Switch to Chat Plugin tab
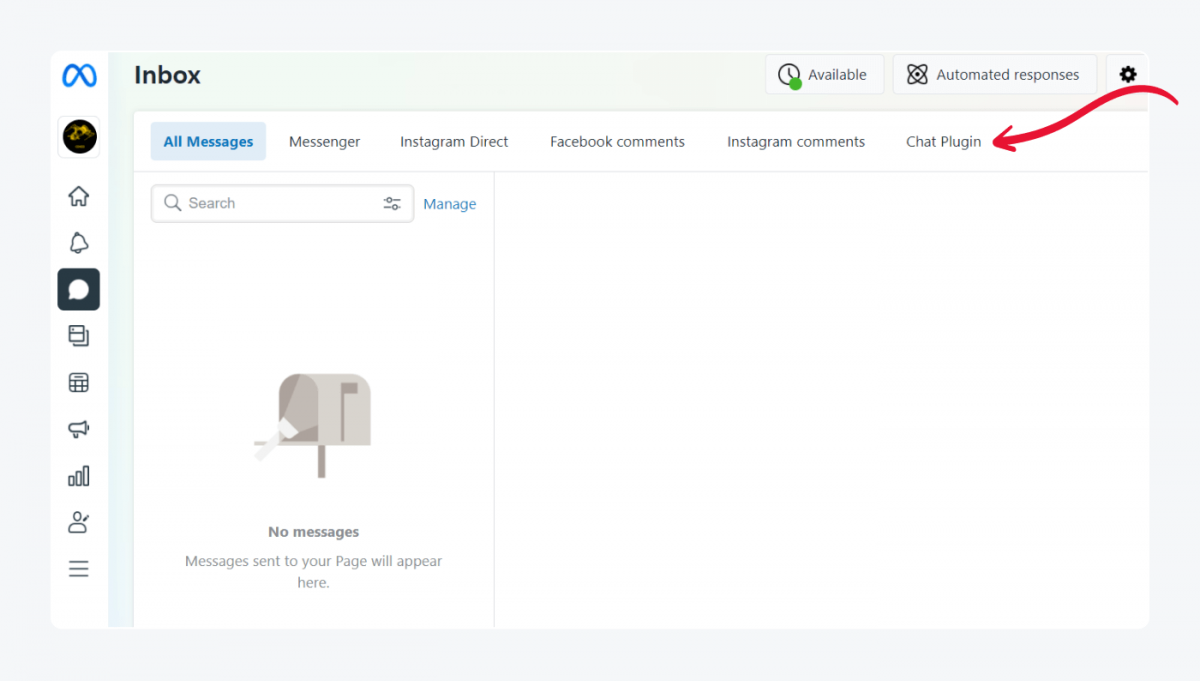This screenshot has width=1200, height=681. click(944, 142)
